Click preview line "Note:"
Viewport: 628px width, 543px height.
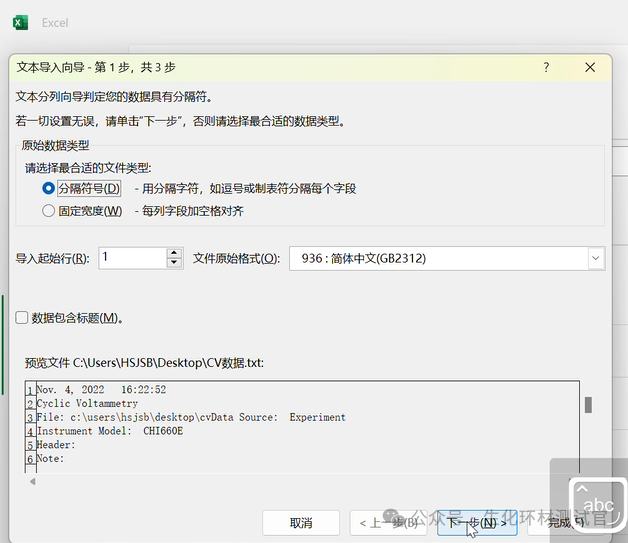click(x=50, y=459)
